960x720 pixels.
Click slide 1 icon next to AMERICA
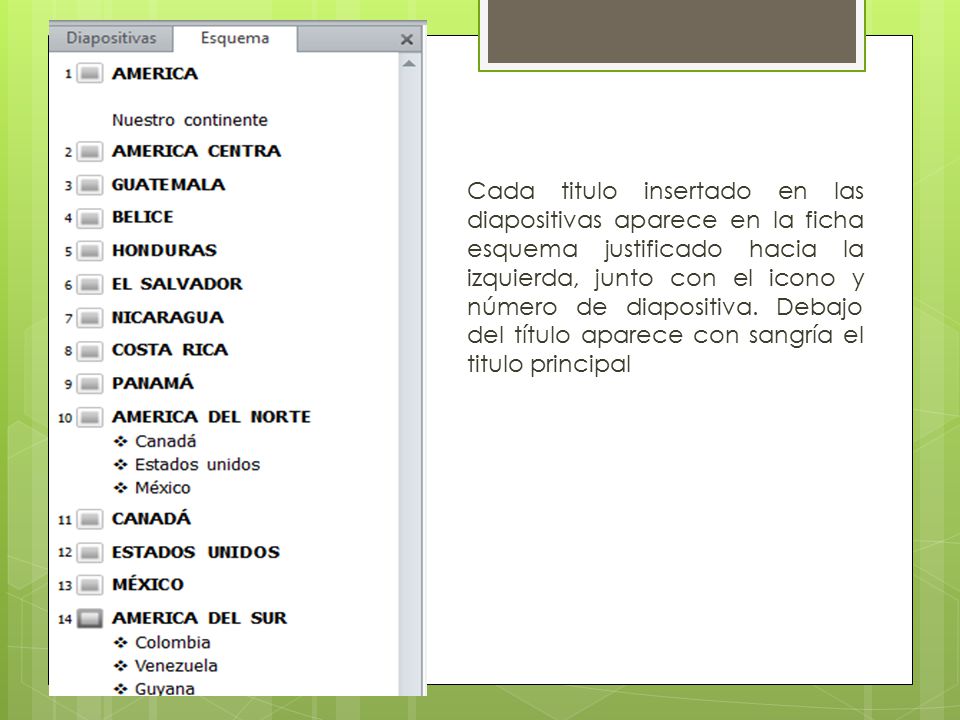(x=90, y=73)
